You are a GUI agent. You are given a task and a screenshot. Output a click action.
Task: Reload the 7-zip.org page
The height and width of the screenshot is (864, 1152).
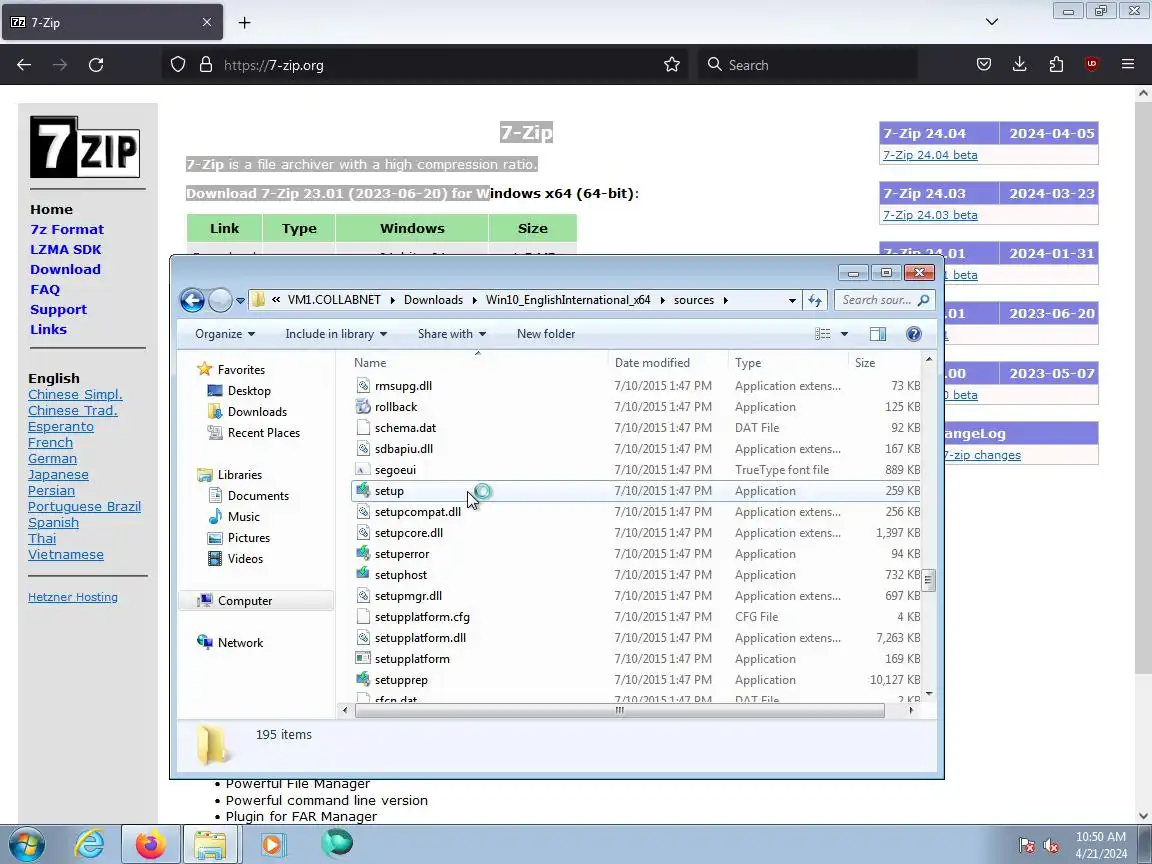(x=96, y=65)
